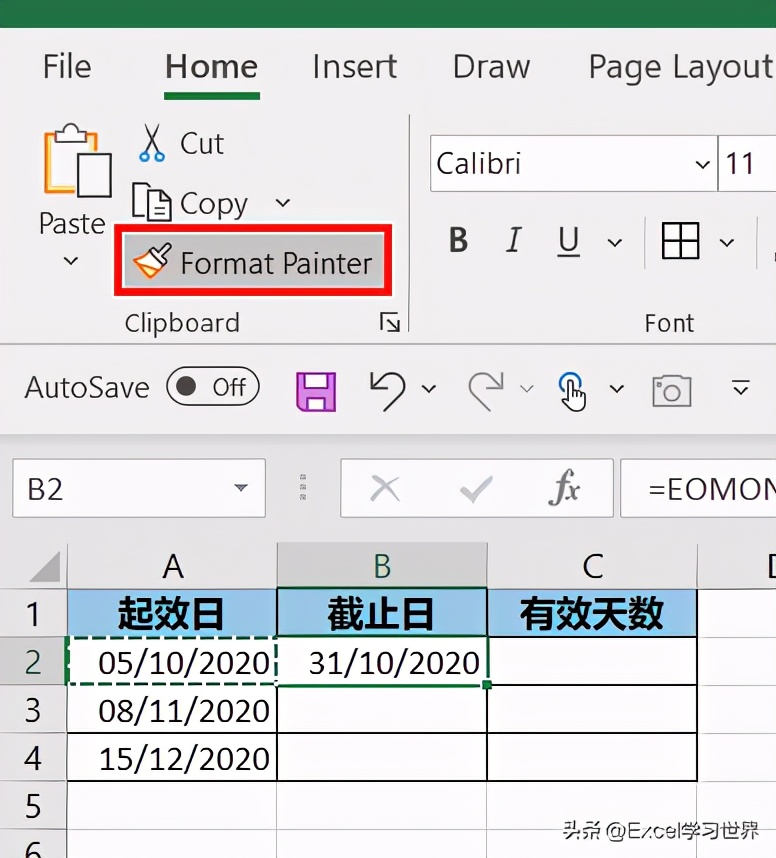The height and width of the screenshot is (858, 776).
Task: Expand the Clipboard dialog launcher
Action: tap(390, 322)
